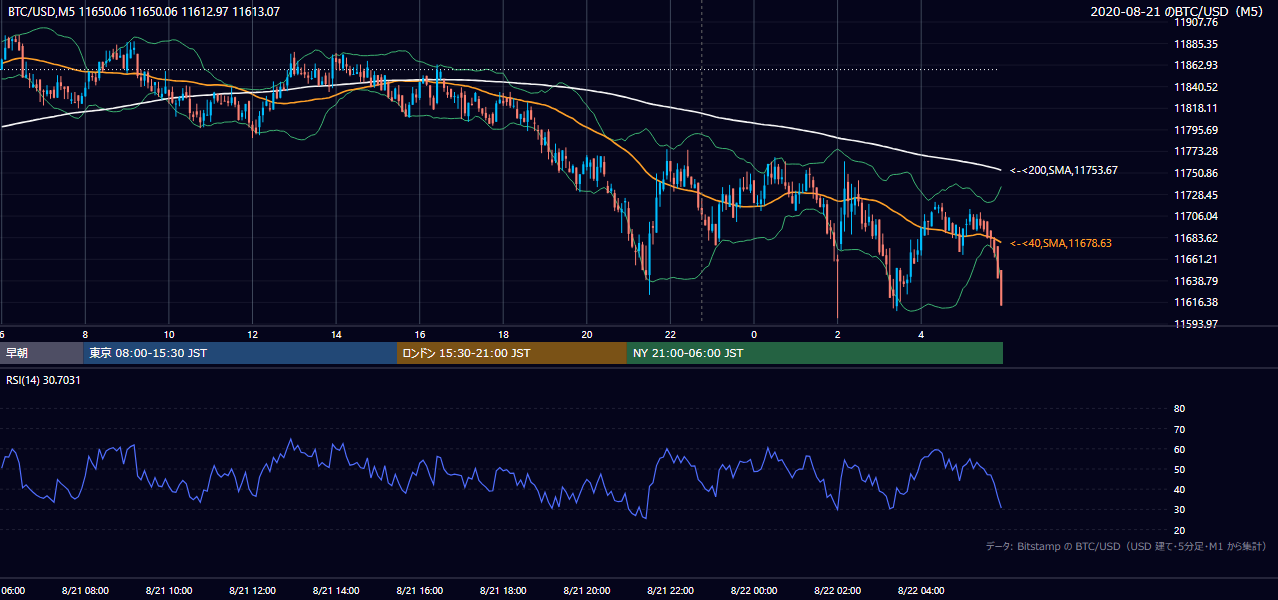This screenshot has width=1278, height=600.
Task: Click the hour 0 tick under the price chart
Action: 754,334
